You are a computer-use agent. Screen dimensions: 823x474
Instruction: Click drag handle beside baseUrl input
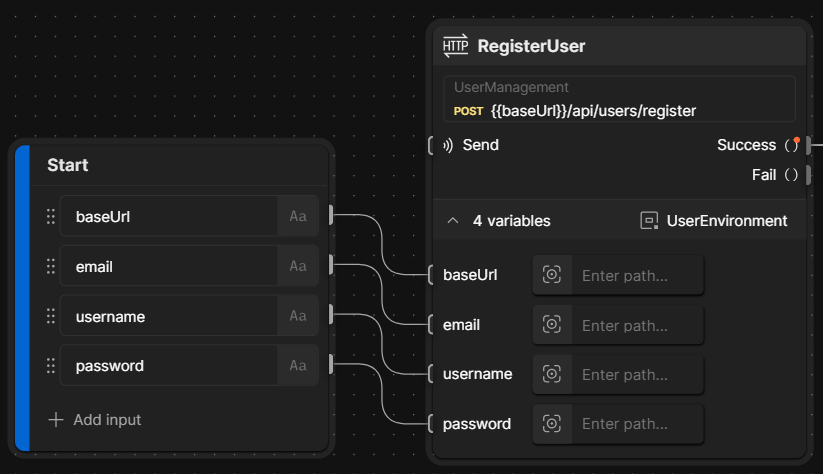tap(51, 216)
